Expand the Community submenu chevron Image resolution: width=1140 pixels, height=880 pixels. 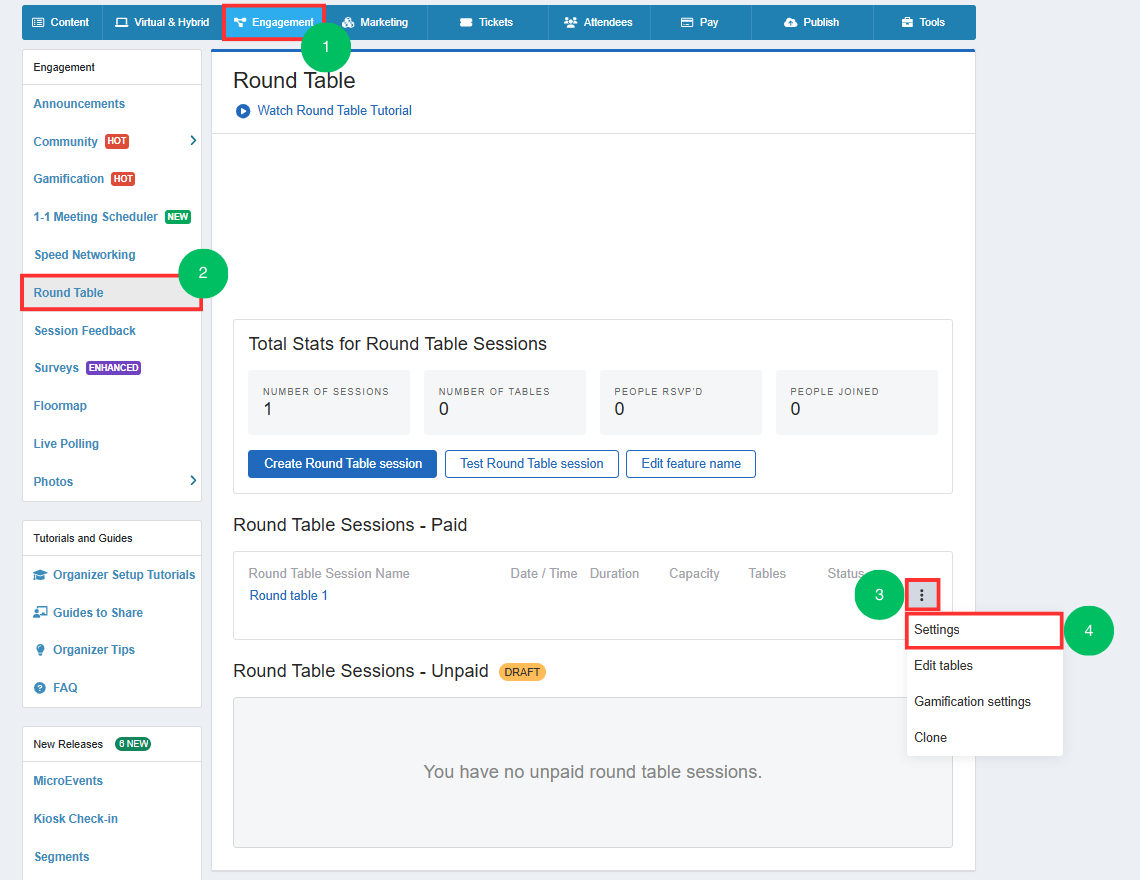point(193,140)
